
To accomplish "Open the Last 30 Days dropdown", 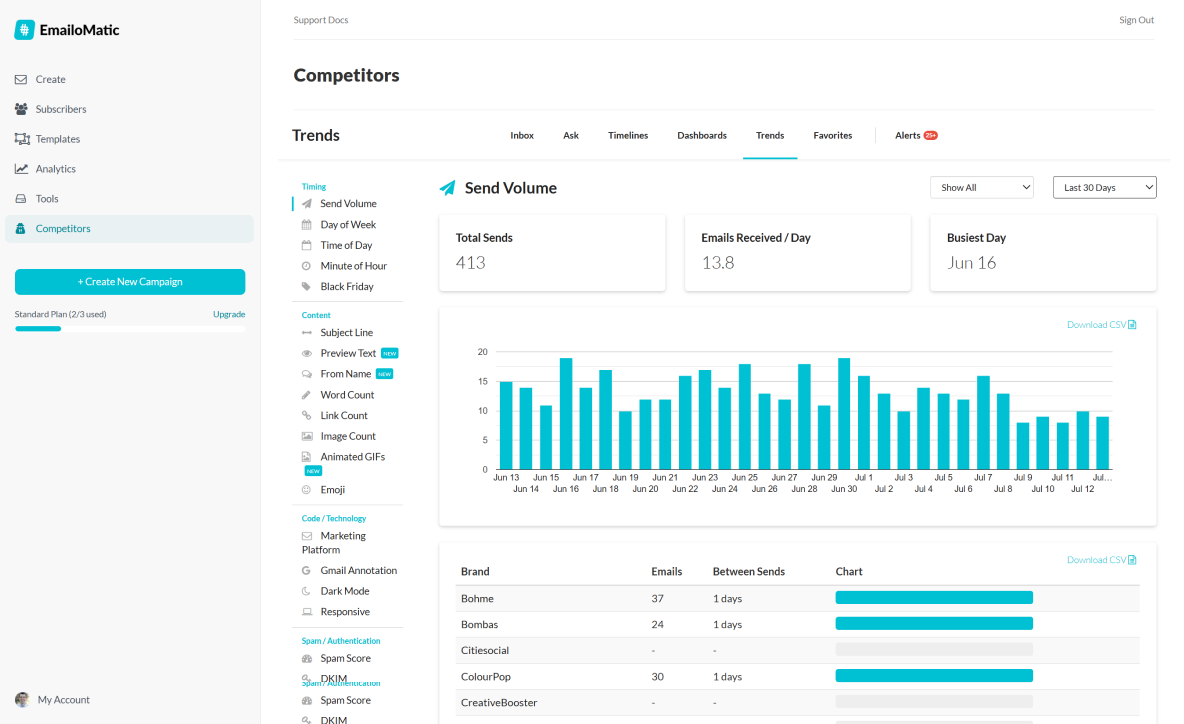I will [x=1105, y=187].
